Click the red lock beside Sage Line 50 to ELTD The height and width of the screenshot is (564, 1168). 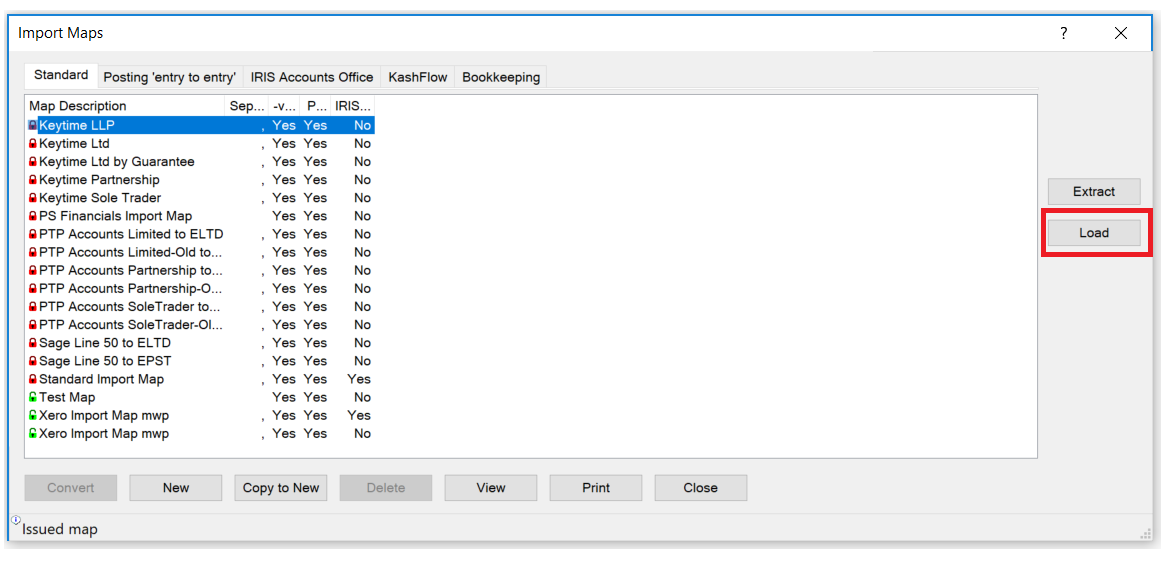click(33, 343)
